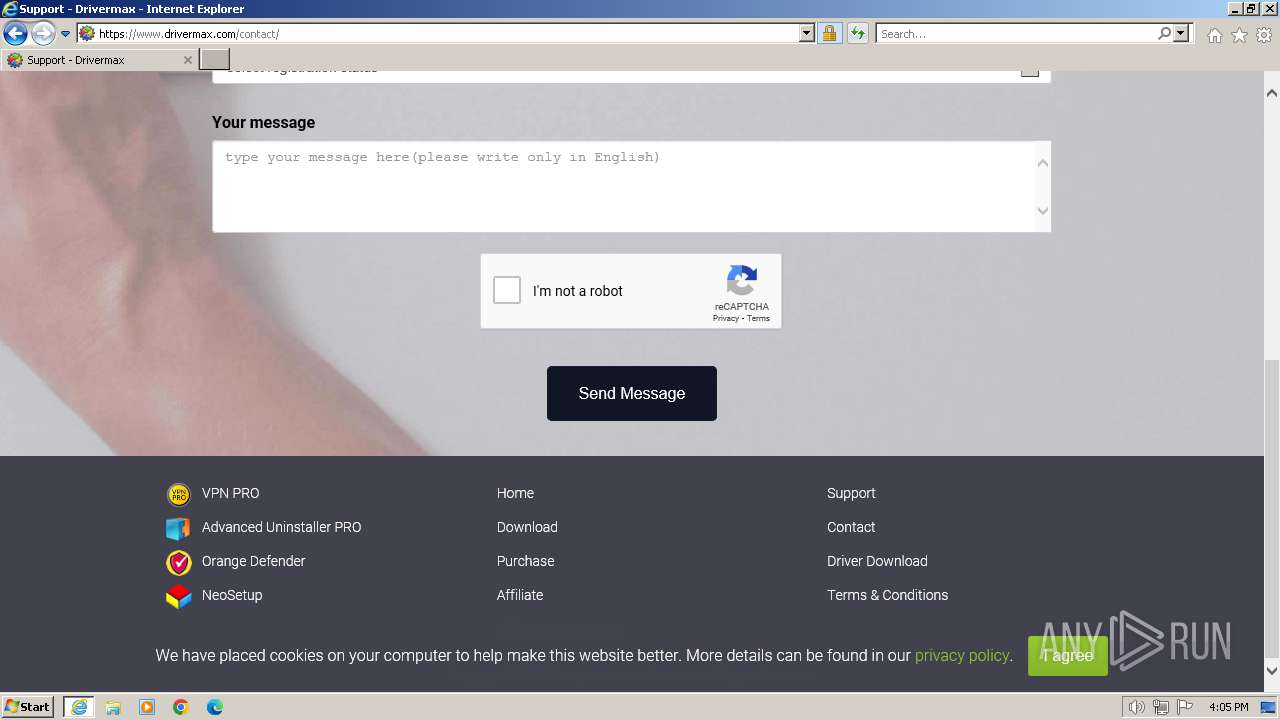The height and width of the screenshot is (720, 1280).
Task: Launch Microsoft Edge from taskbar
Action: point(215,707)
